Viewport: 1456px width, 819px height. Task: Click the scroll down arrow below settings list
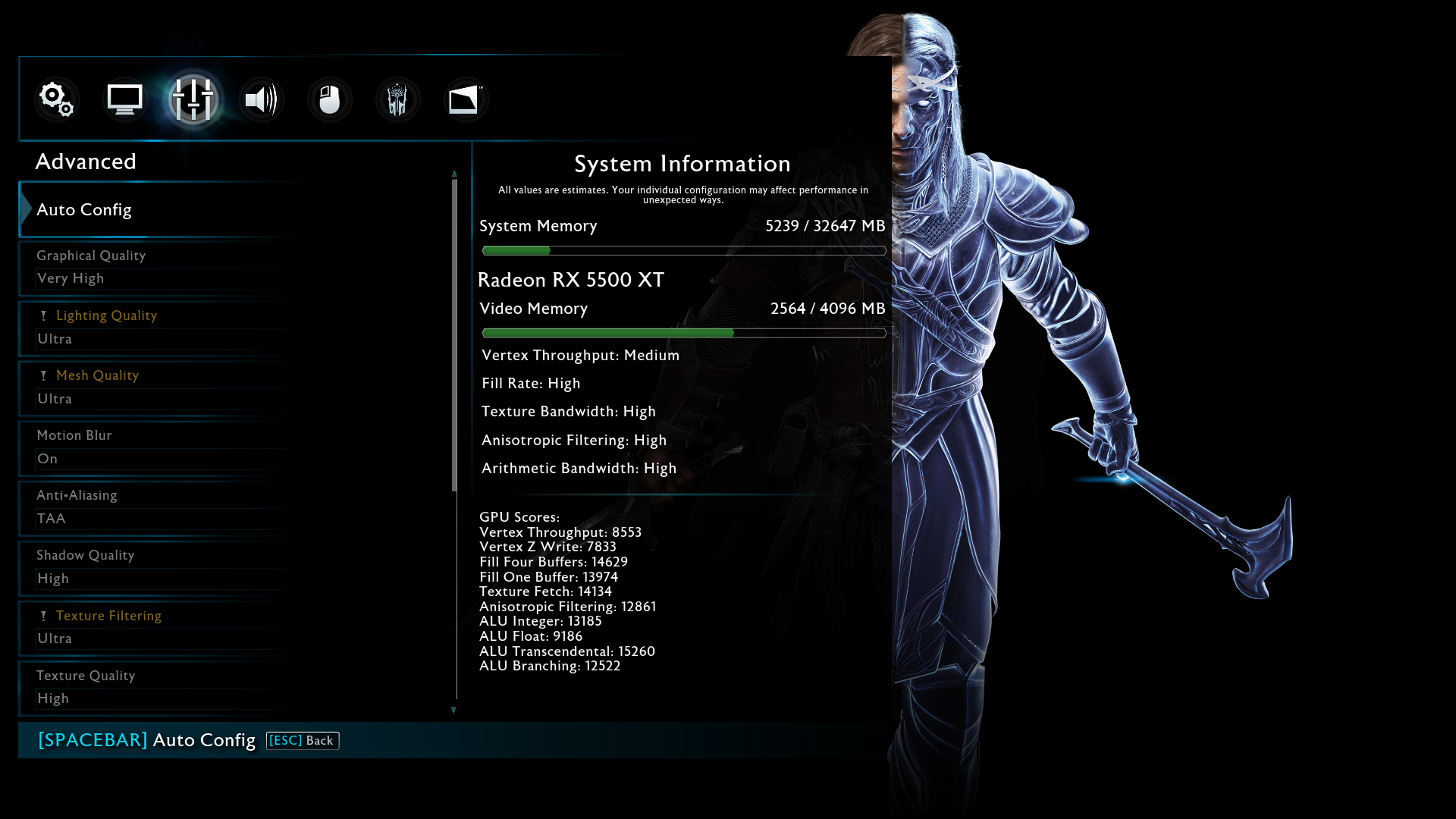tap(453, 711)
